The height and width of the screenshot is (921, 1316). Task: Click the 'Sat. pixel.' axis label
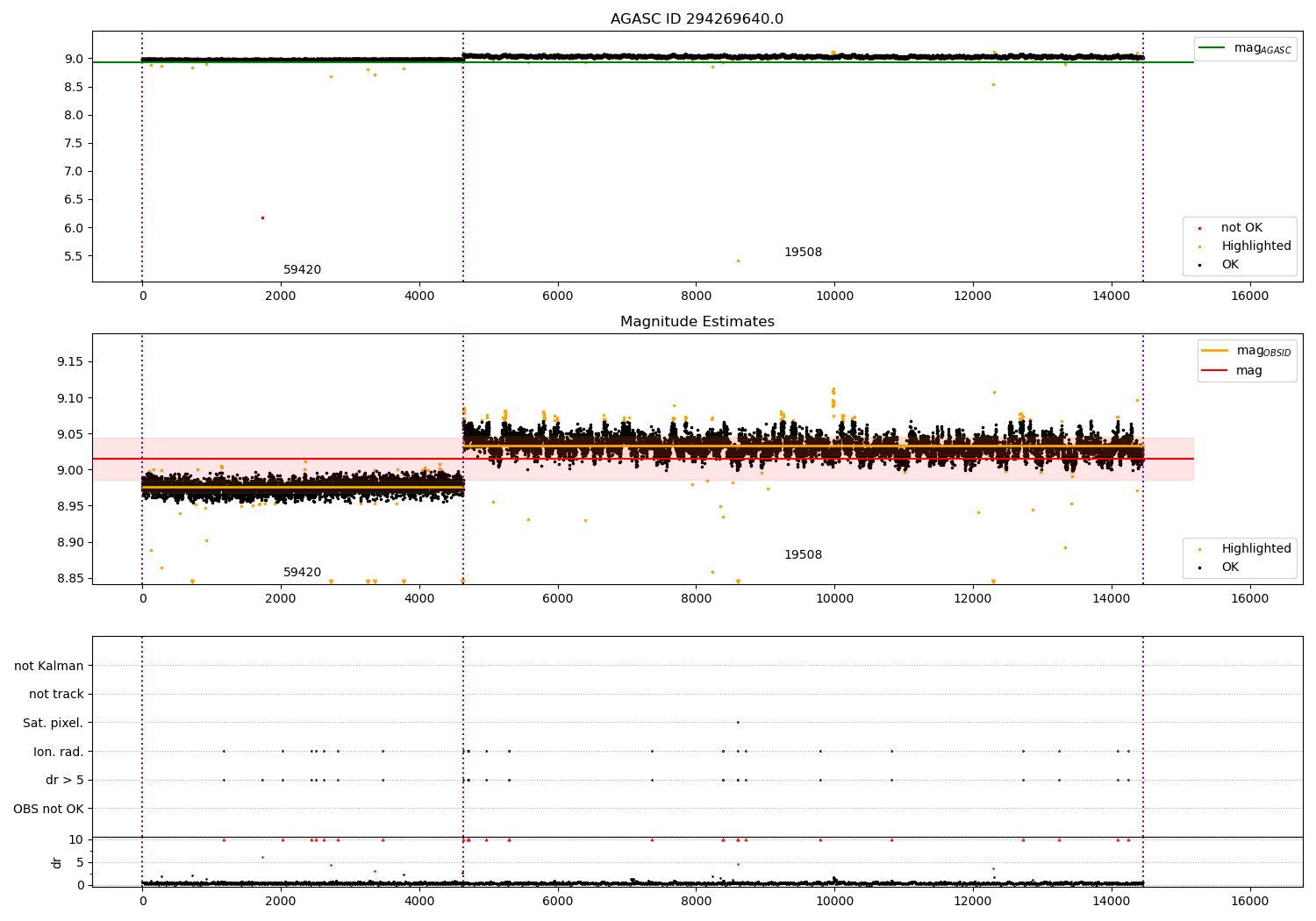click(54, 723)
